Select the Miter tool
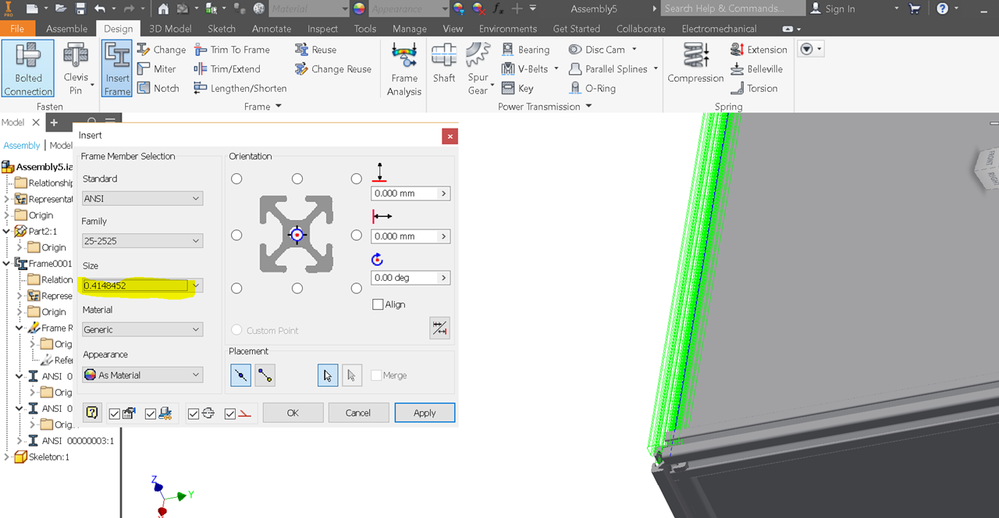 click(157, 69)
